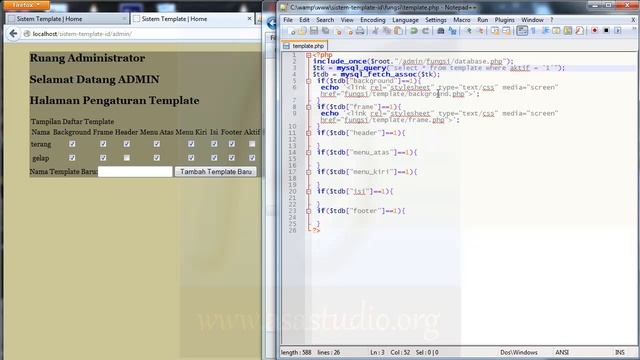Go back in the Firefox window
The image size is (640, 360).
click(x=13, y=34)
